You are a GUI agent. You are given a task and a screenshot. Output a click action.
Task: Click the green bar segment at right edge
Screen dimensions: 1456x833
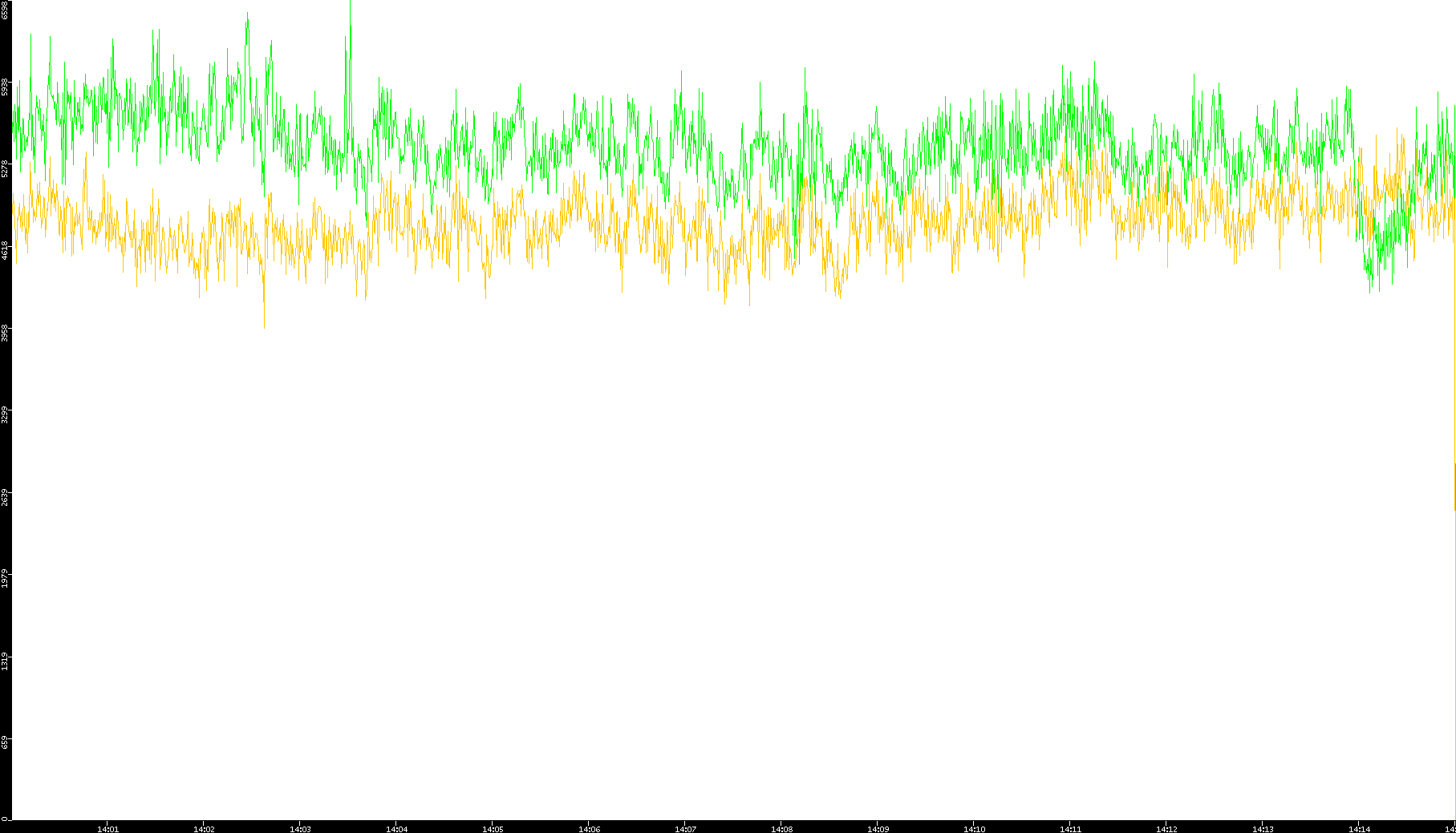1454,486
